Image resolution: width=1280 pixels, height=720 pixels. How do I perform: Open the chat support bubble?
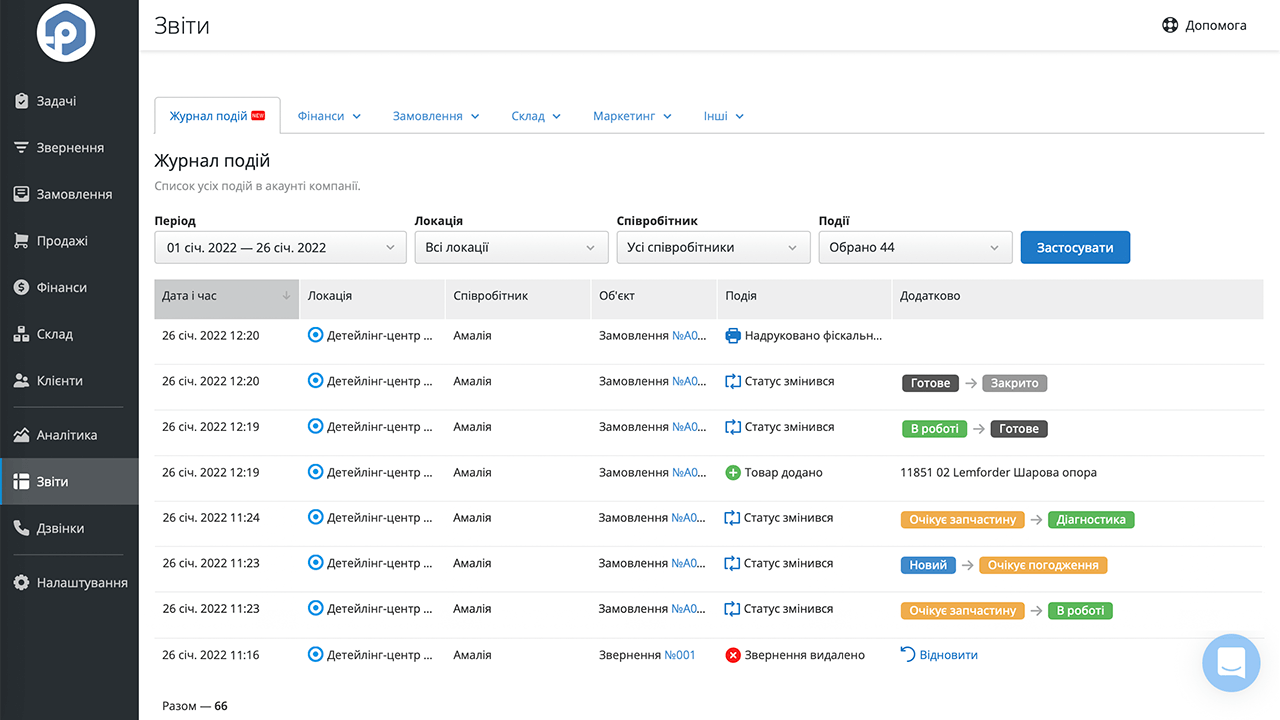click(1231, 663)
